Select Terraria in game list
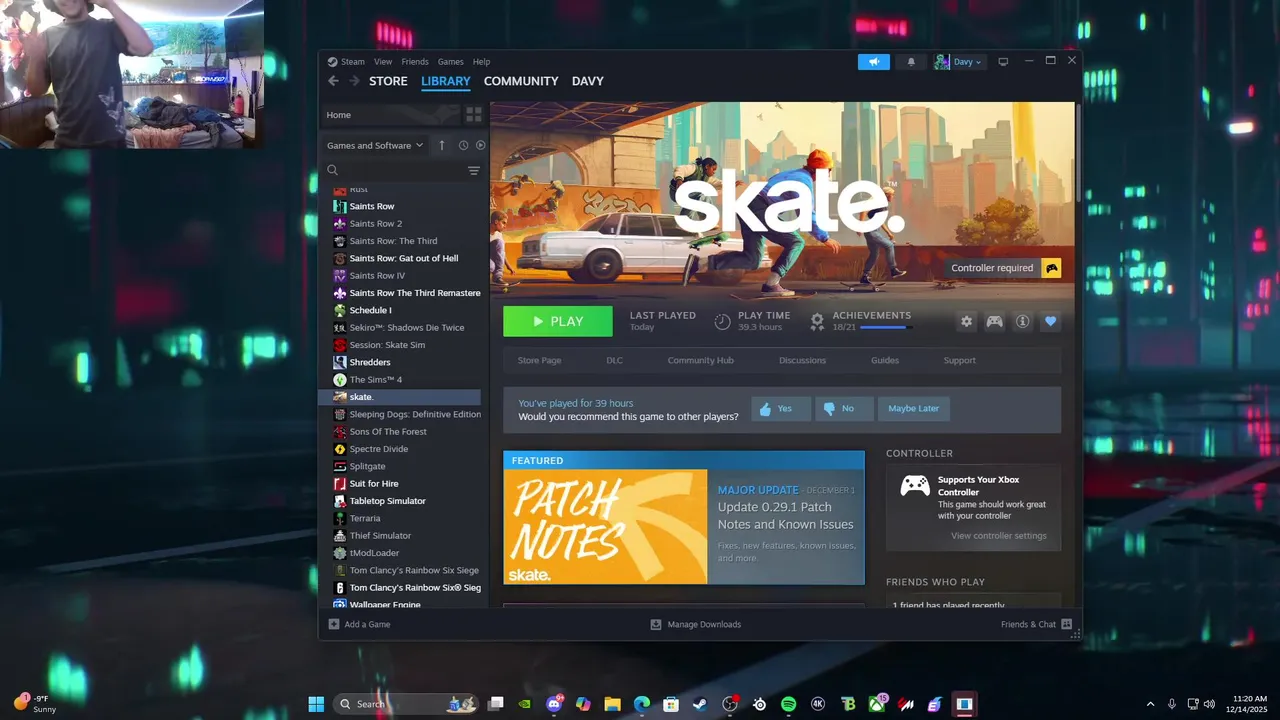 tap(400, 518)
